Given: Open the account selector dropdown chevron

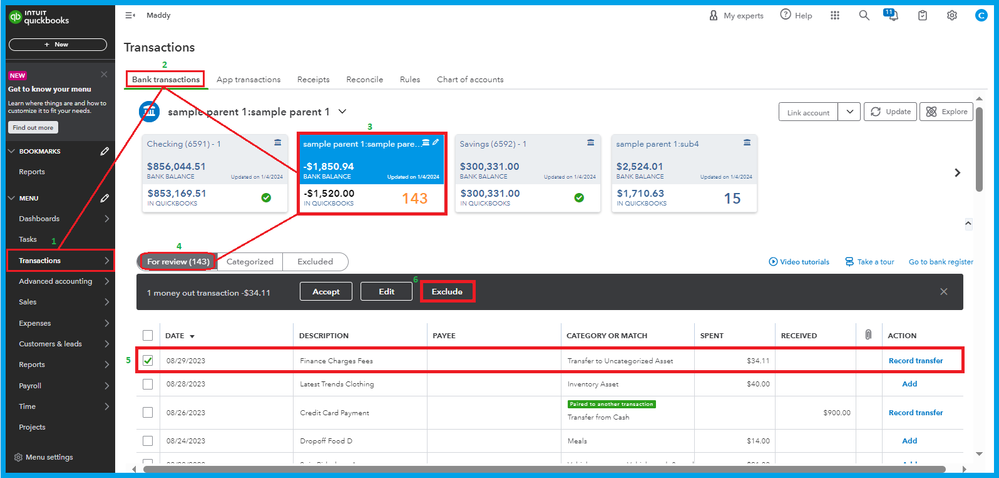Looking at the screenshot, I should 342,112.
